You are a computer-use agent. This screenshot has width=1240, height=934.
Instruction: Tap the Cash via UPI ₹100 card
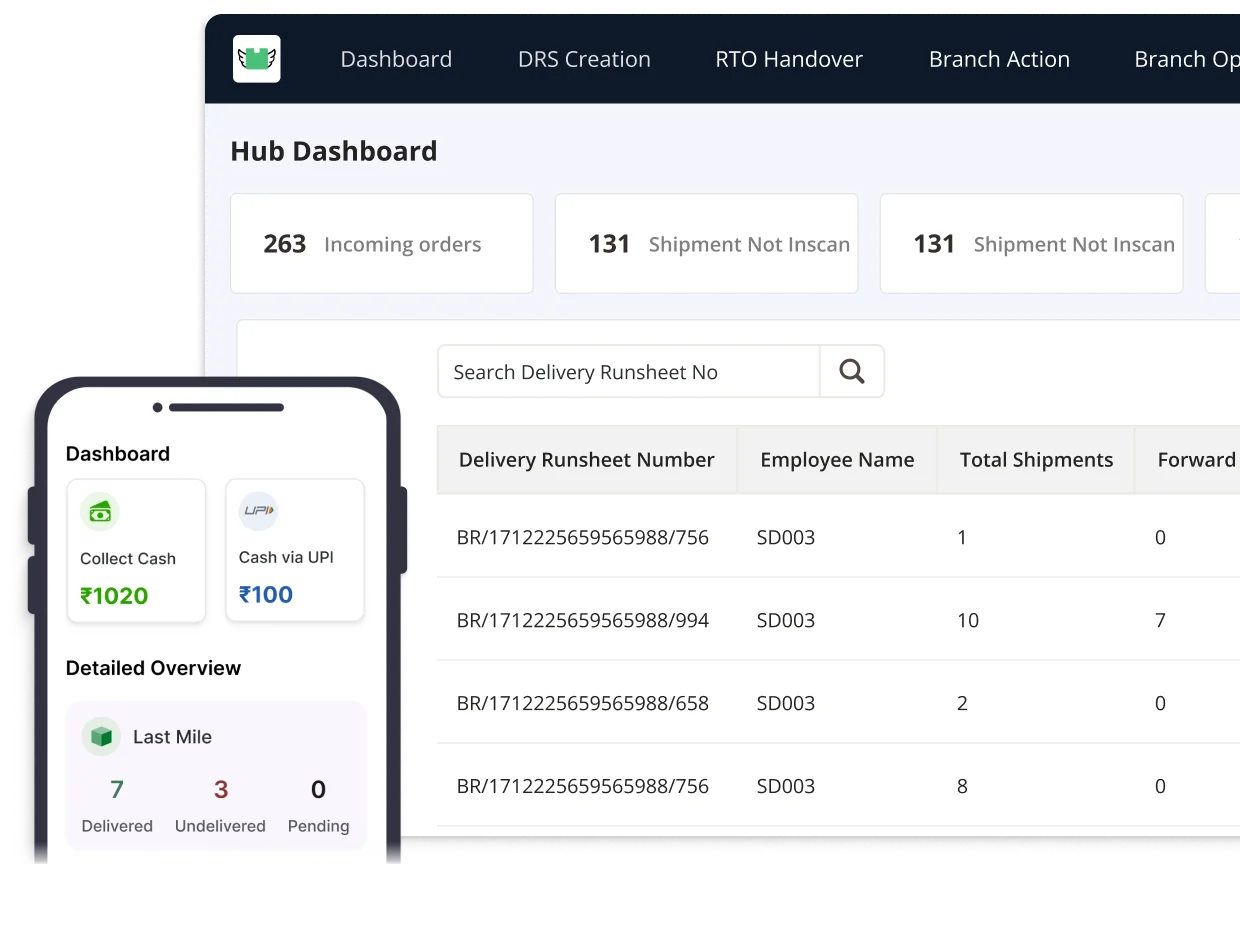point(295,550)
